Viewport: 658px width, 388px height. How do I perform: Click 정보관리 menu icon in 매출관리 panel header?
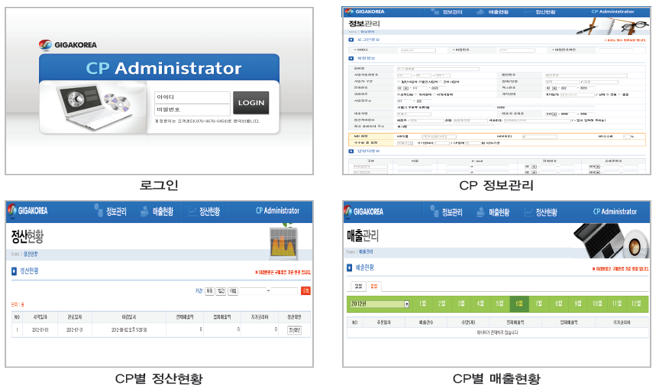click(434, 211)
